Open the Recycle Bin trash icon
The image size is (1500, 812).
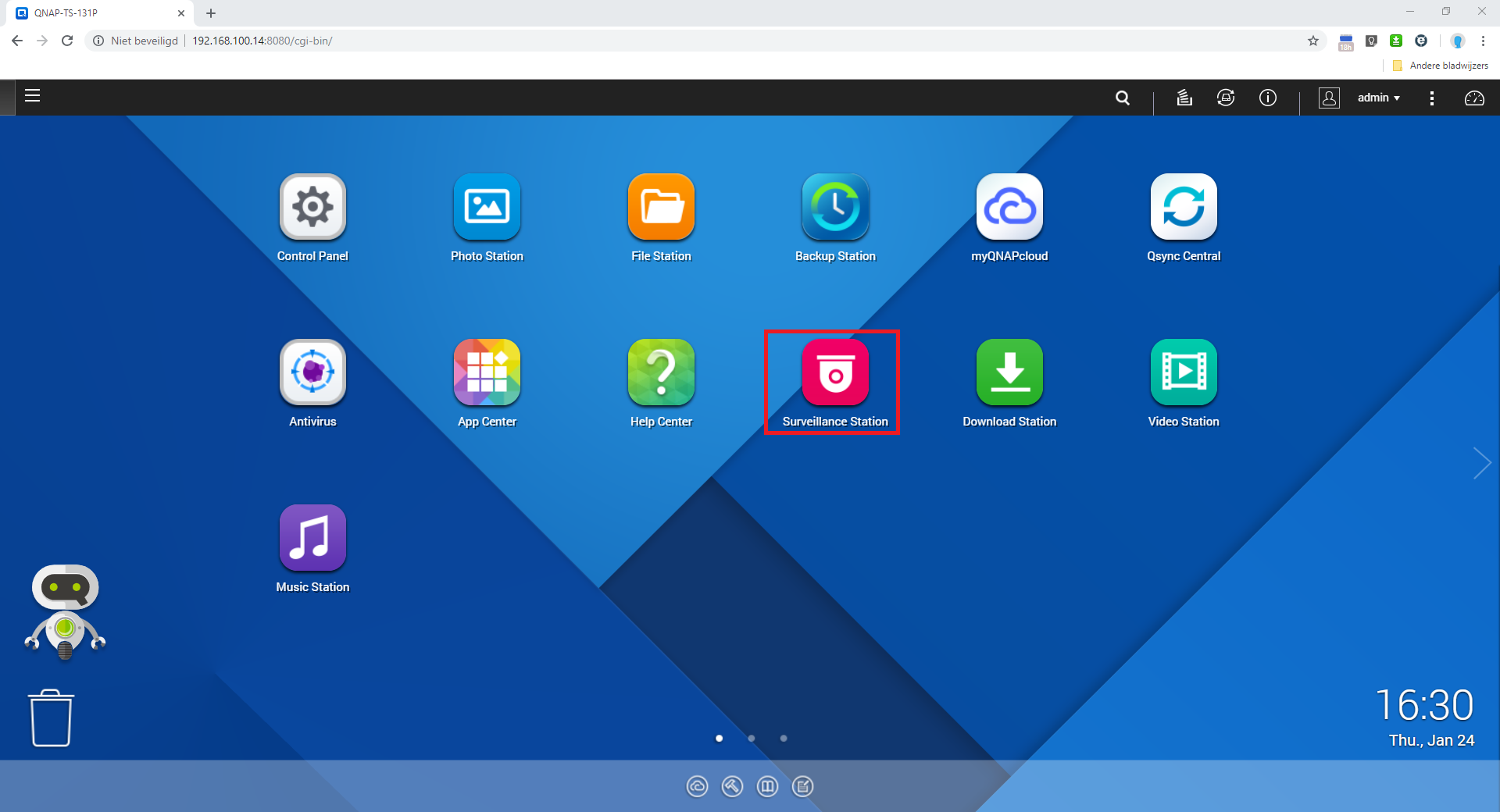(x=52, y=718)
